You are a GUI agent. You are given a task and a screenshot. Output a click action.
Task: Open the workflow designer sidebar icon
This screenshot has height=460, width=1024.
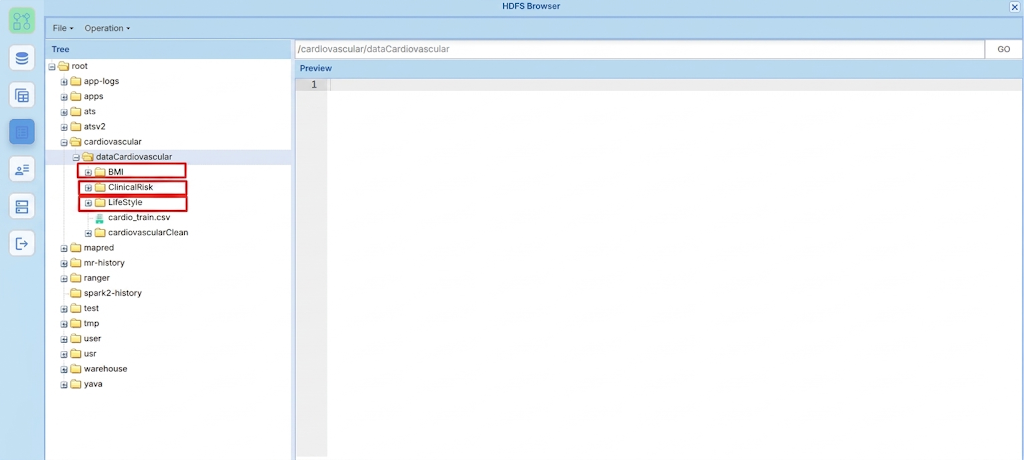pos(22,21)
